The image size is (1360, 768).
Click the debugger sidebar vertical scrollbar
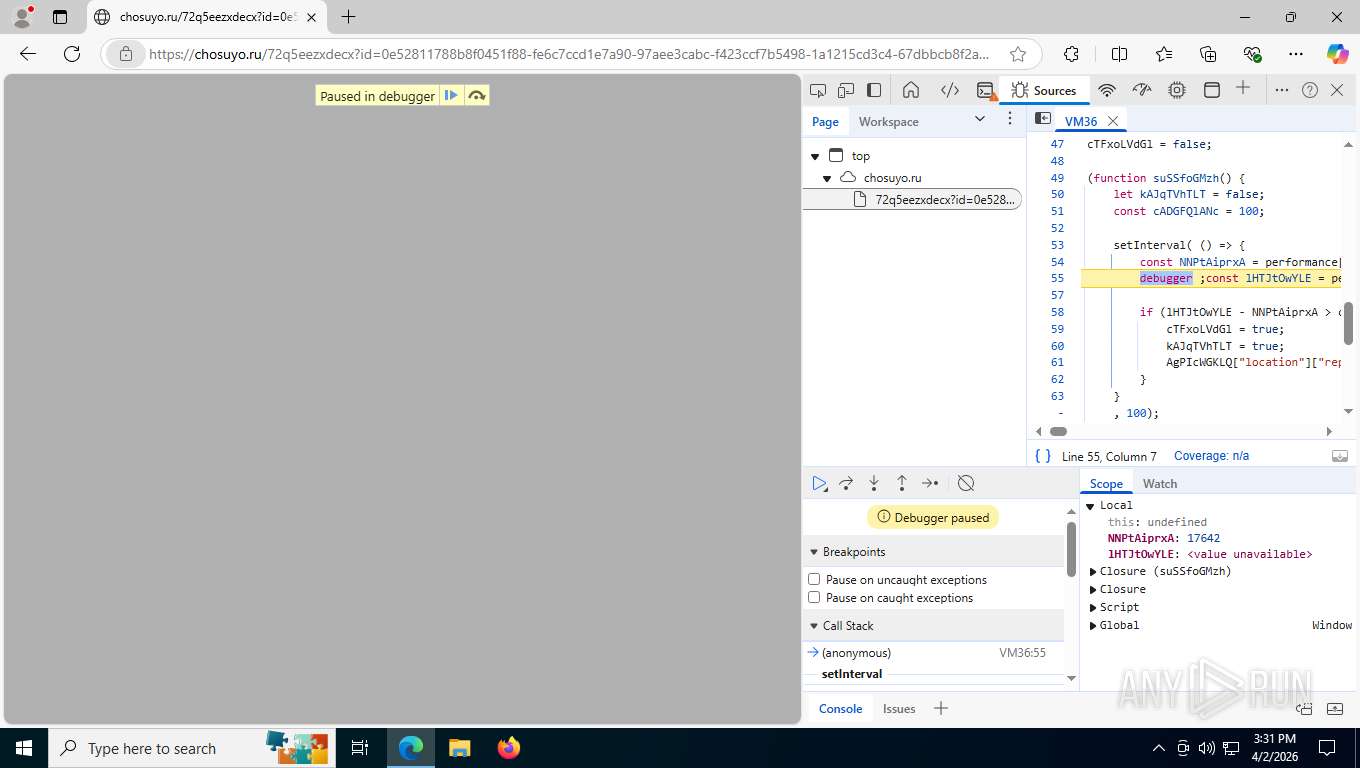[x=1072, y=548]
